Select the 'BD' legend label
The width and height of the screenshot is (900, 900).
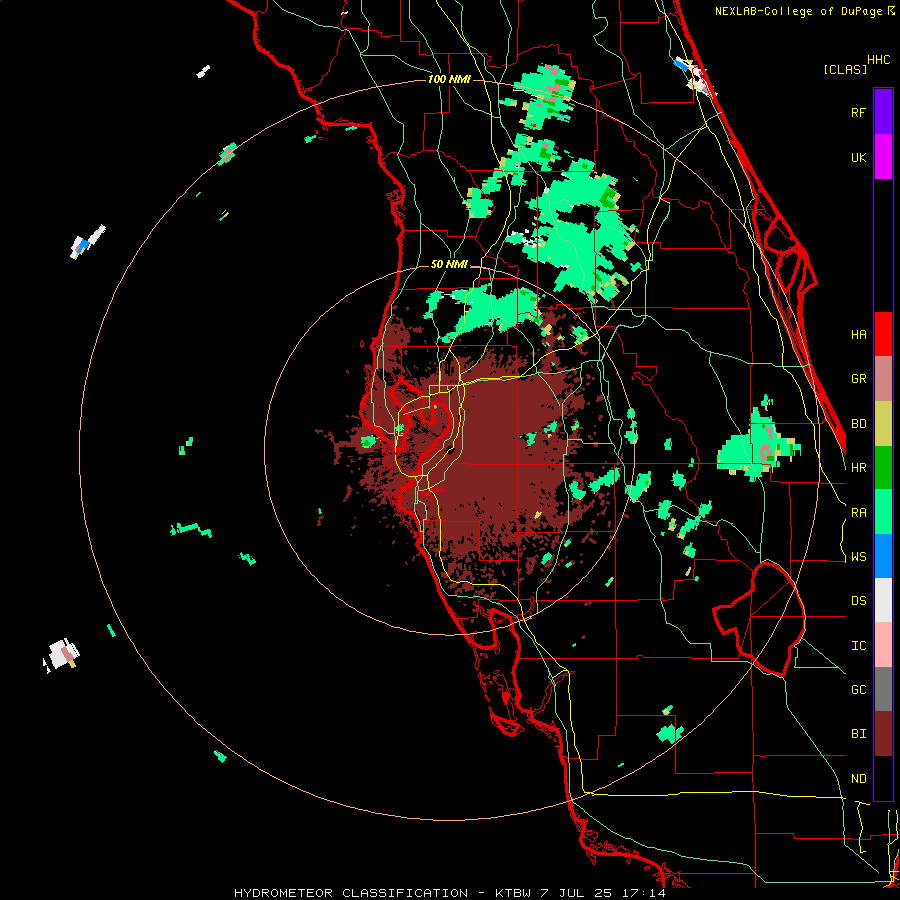(858, 424)
